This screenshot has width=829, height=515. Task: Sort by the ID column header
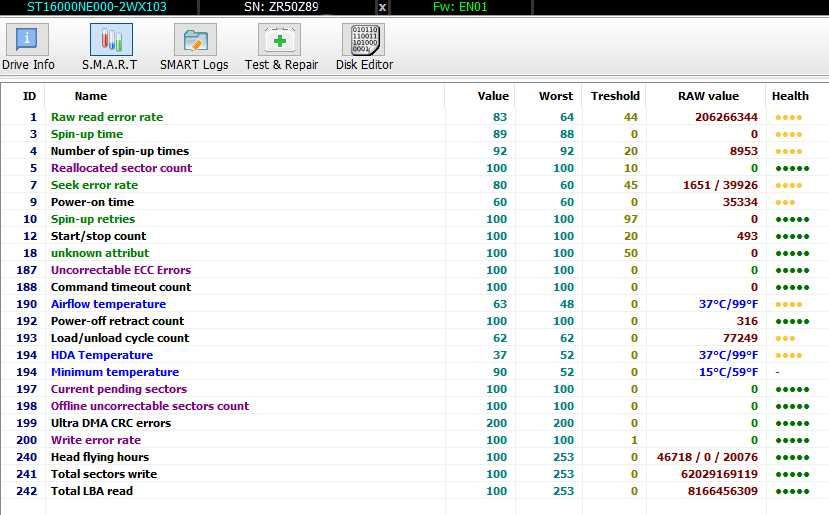coord(30,96)
